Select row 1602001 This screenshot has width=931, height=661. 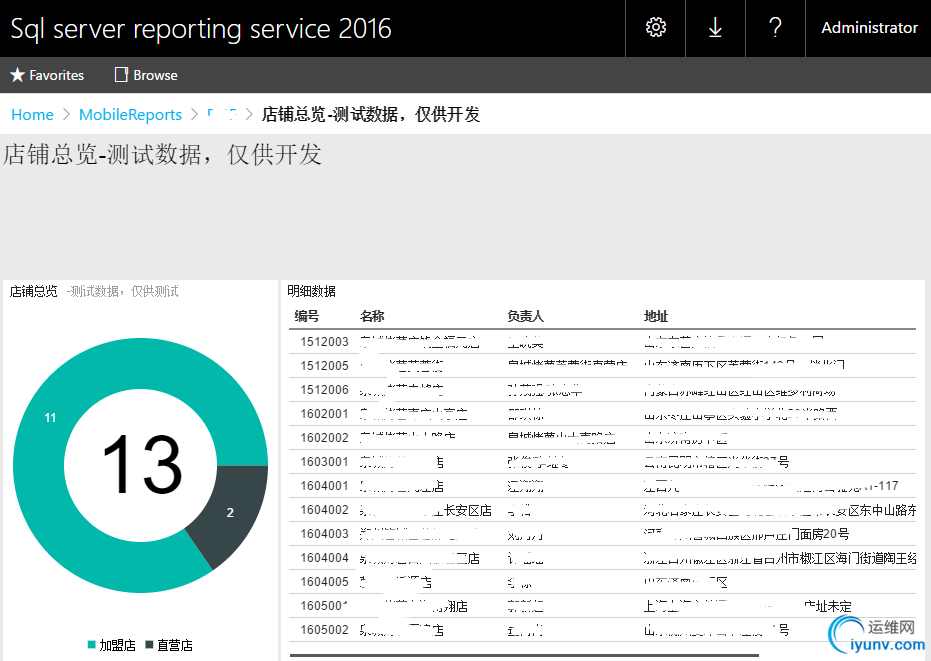[602, 413]
